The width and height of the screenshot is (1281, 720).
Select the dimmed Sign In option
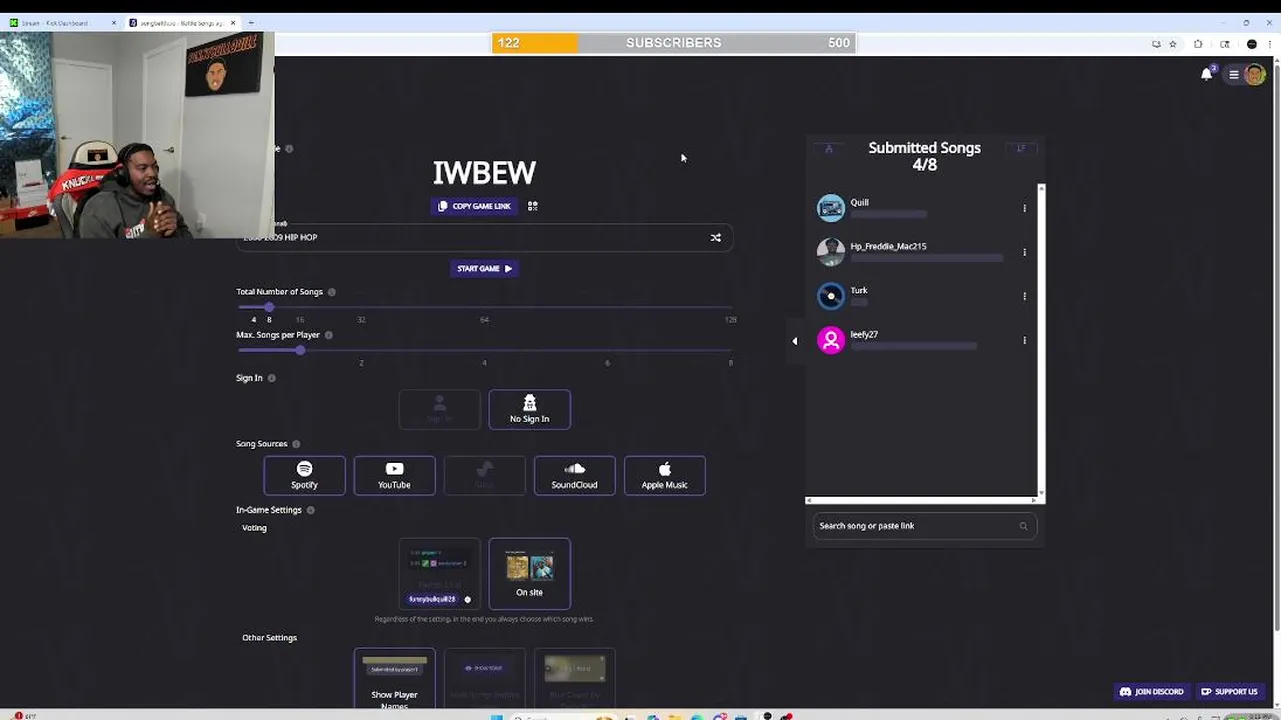click(x=440, y=409)
